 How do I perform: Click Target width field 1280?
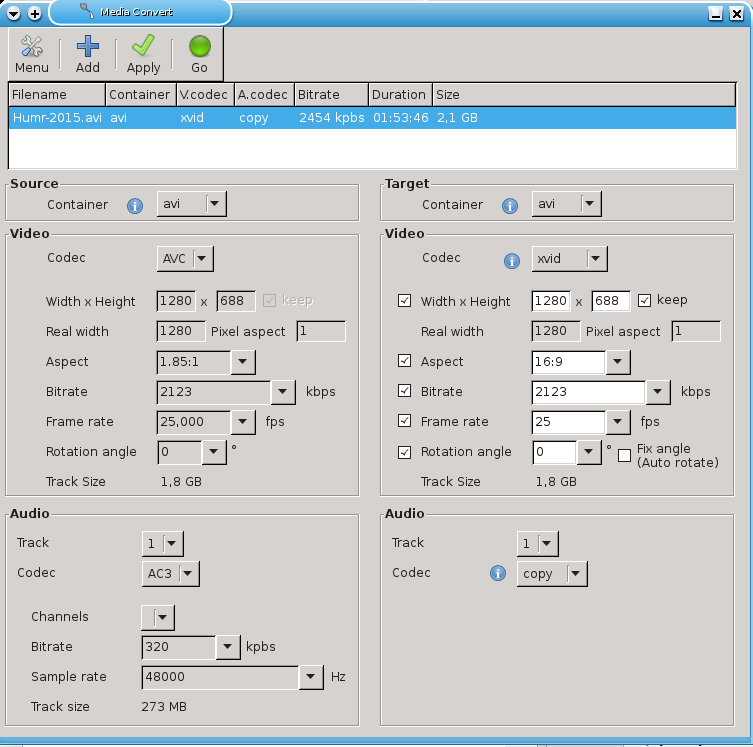pos(551,301)
